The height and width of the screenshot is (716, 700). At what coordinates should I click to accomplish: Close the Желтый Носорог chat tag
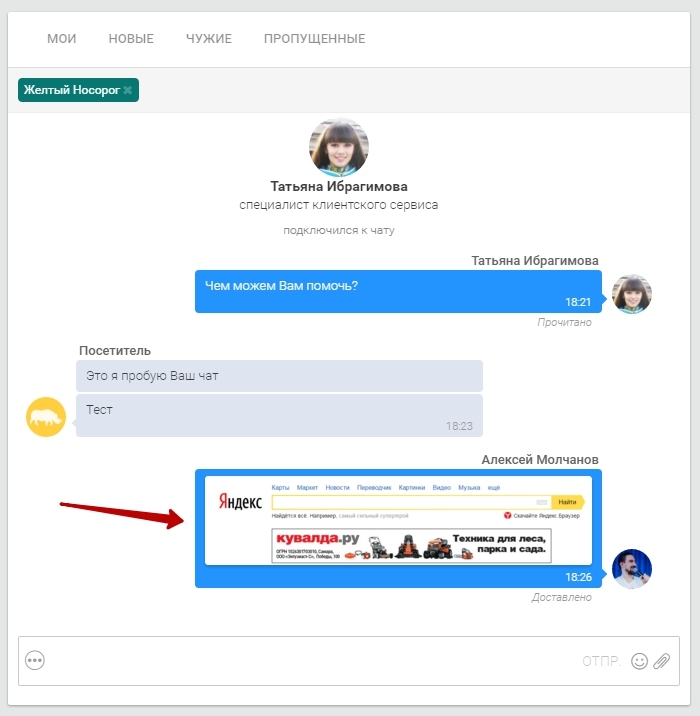[x=128, y=90]
